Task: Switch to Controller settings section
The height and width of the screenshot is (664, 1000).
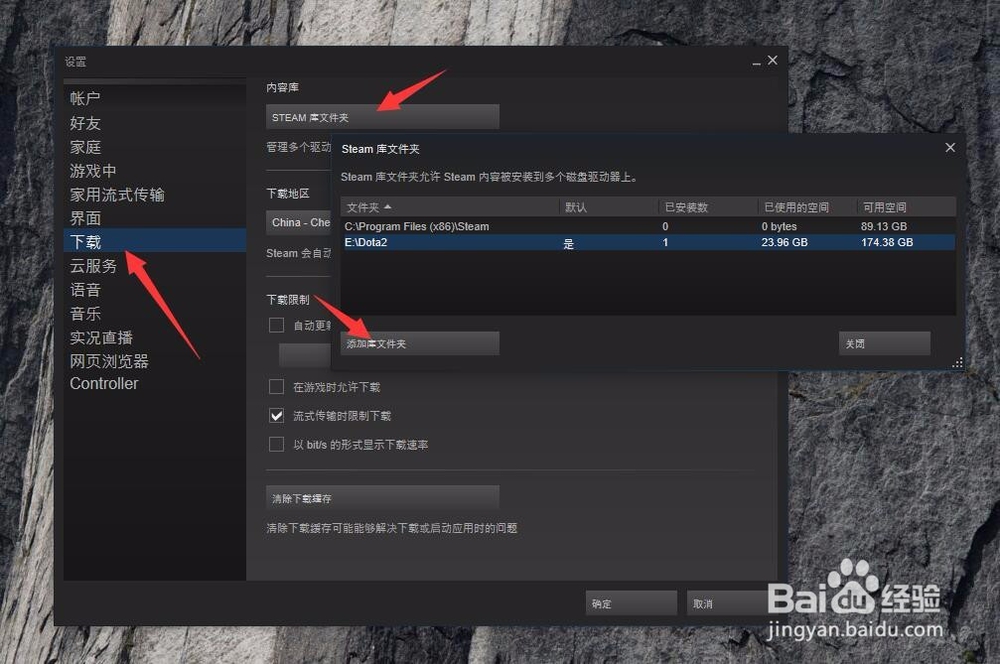Action: tap(103, 383)
